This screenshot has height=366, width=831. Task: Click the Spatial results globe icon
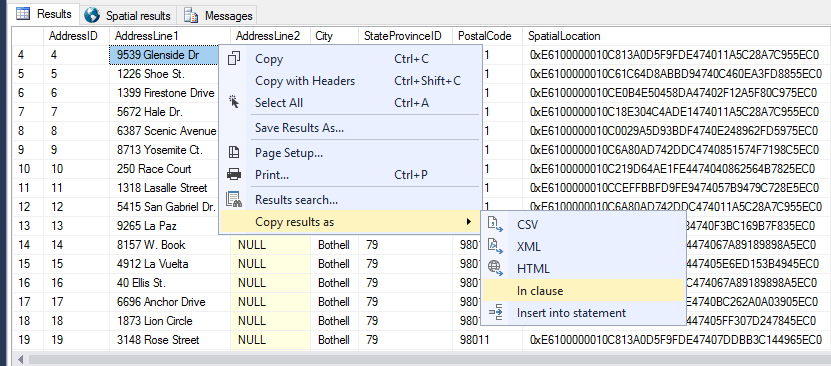[x=92, y=15]
